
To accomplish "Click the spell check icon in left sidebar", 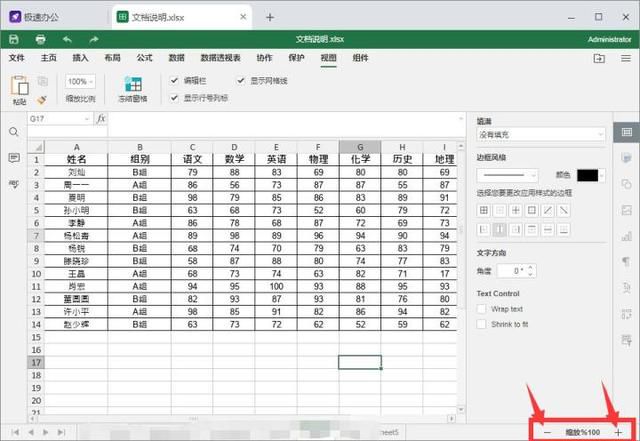I will pyautogui.click(x=13, y=184).
